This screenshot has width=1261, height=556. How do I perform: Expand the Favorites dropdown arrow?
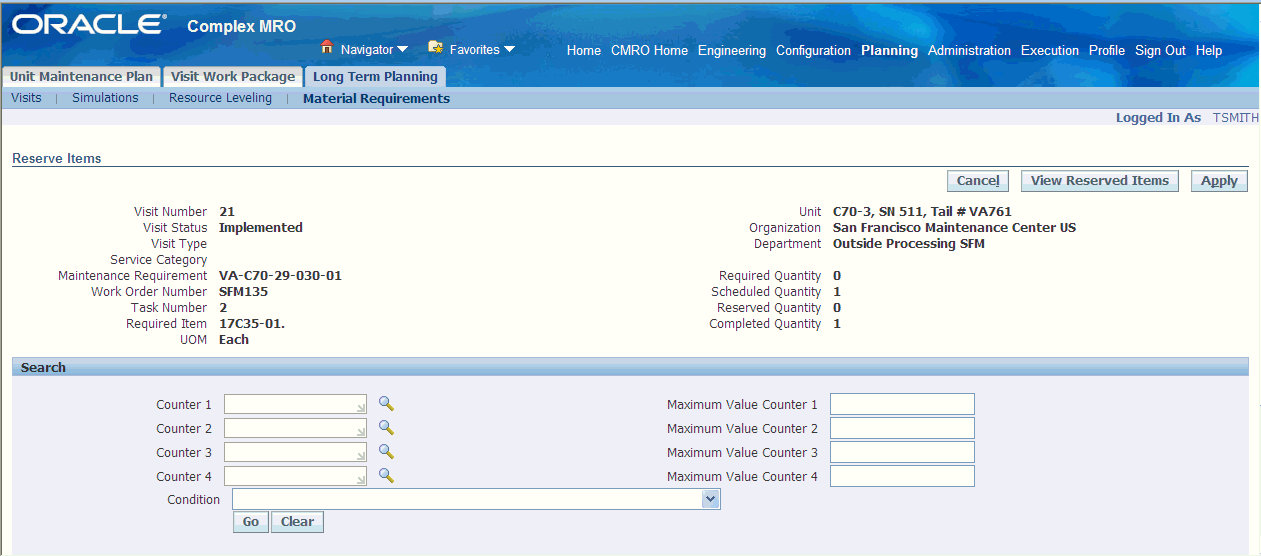(509, 49)
